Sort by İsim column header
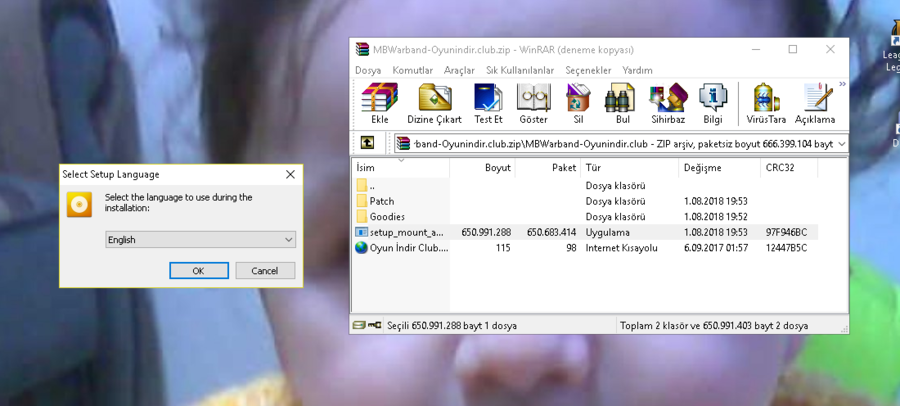 (401, 168)
